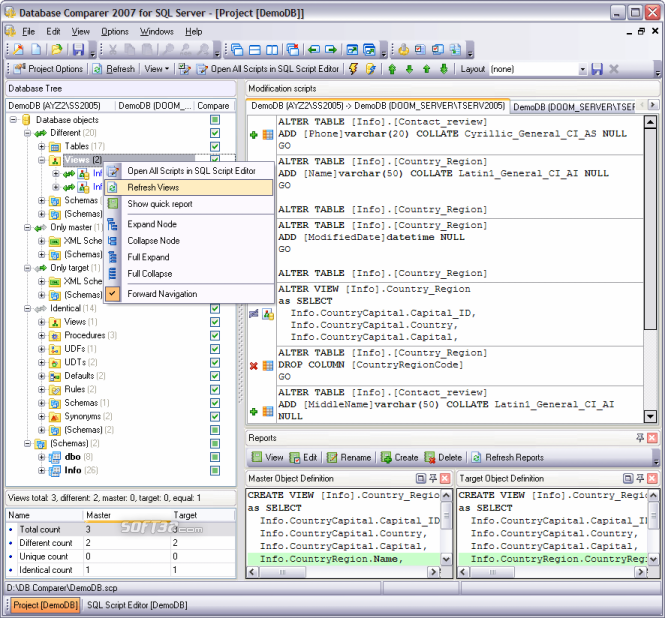Click the Project Options button
This screenshot has width=665, height=618.
click(x=49, y=69)
